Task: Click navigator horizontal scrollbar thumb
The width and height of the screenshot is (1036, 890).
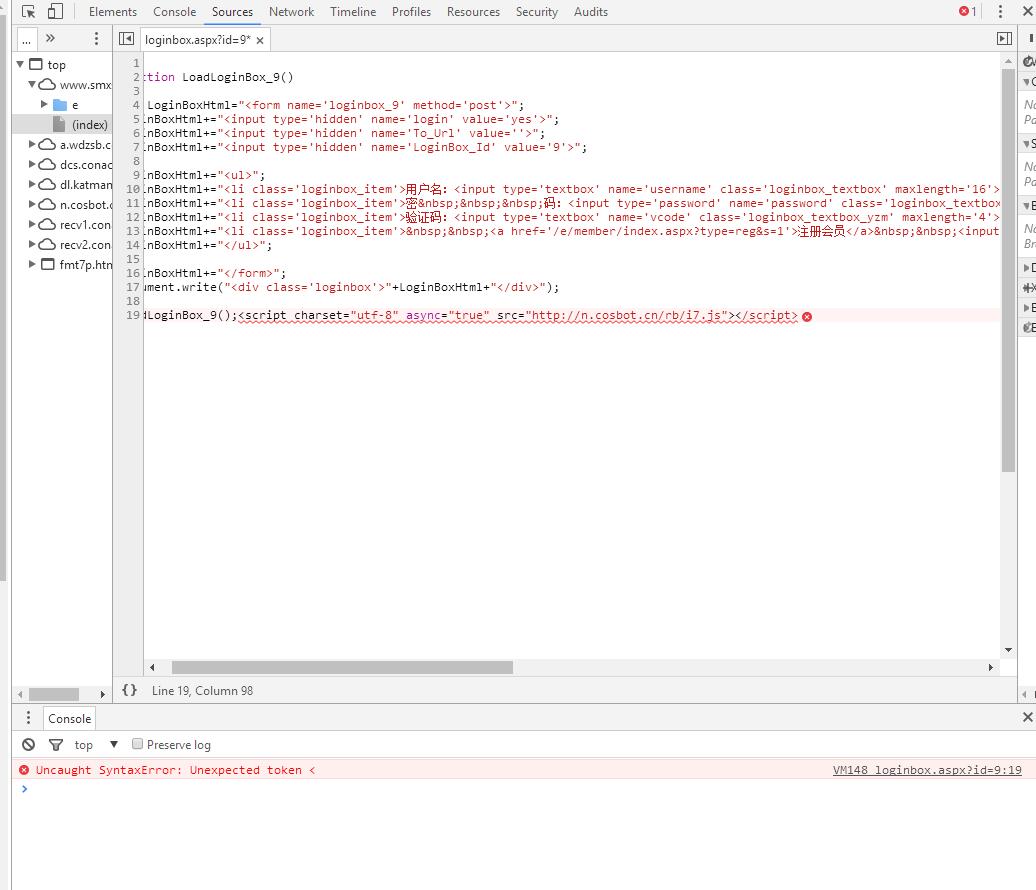Action: (54, 694)
